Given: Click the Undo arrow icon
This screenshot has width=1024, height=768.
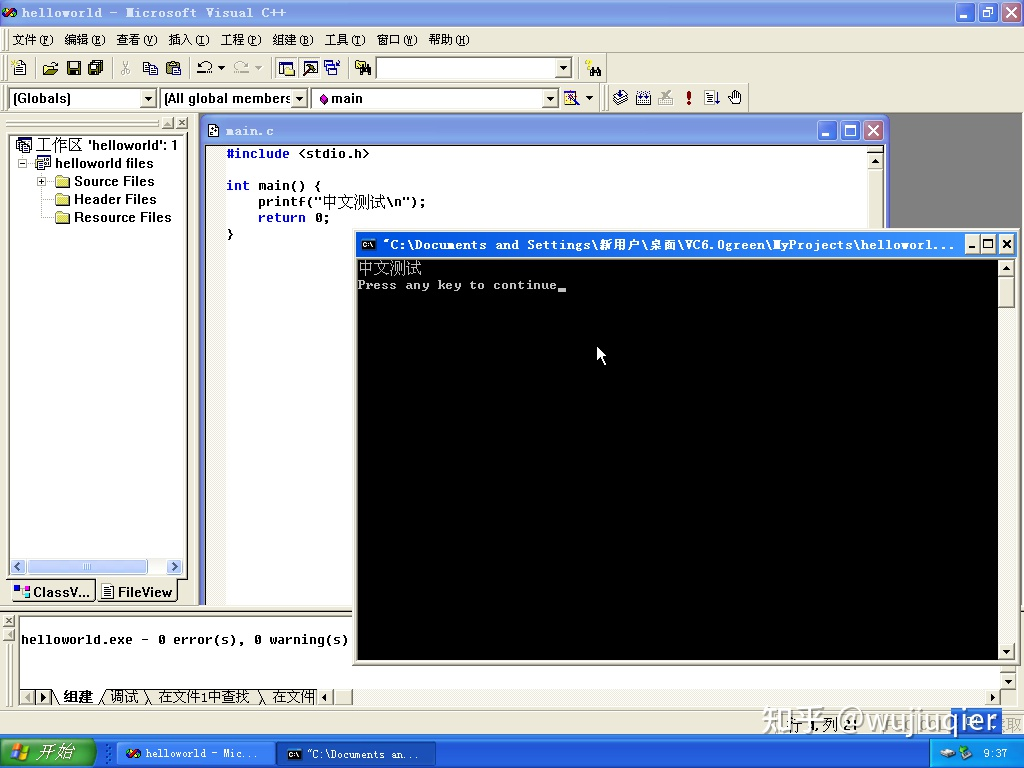Looking at the screenshot, I should tap(204, 67).
